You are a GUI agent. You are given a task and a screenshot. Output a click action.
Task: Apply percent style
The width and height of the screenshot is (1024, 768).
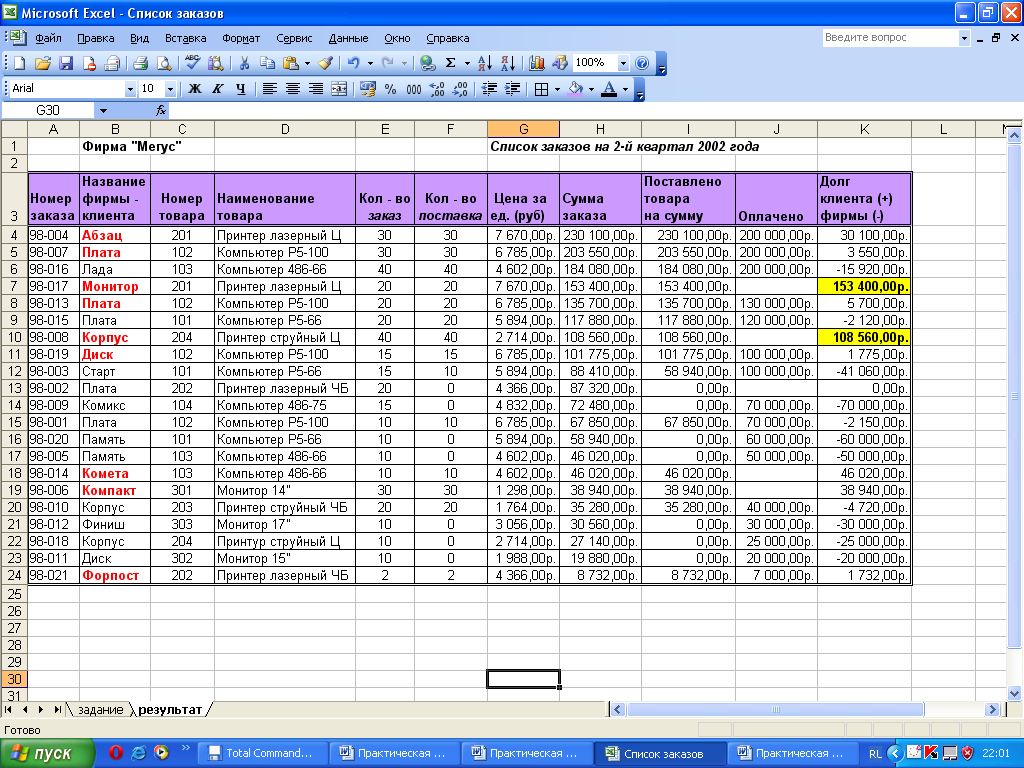391,89
